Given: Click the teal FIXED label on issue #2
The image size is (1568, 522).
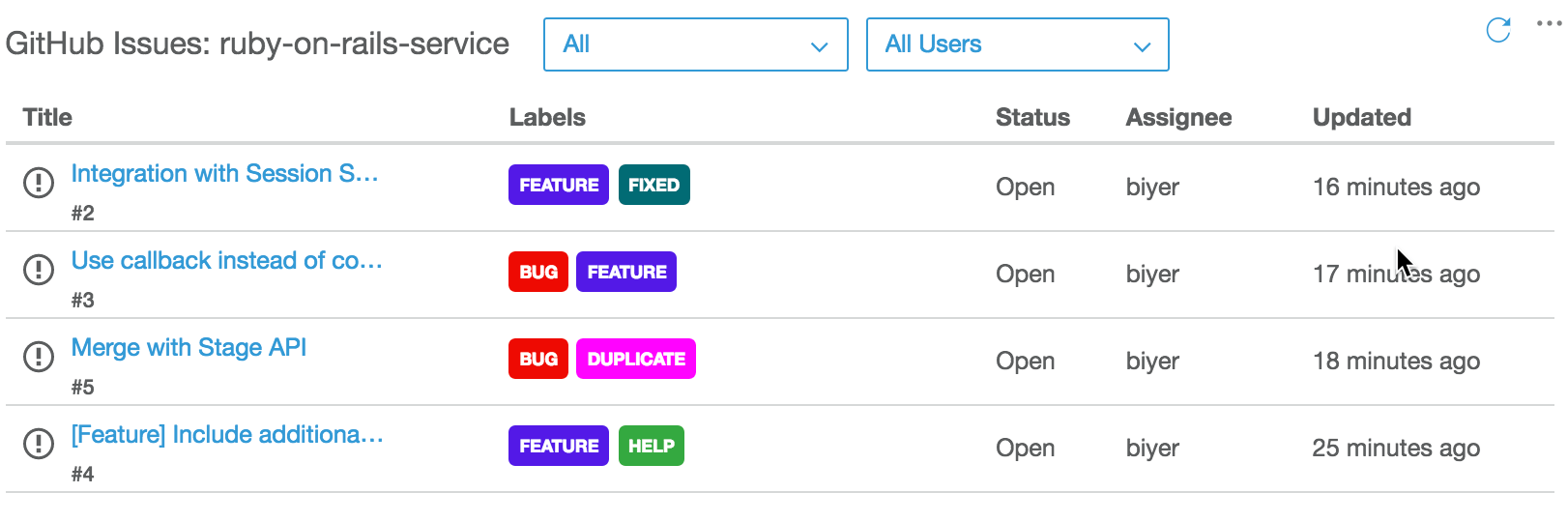Looking at the screenshot, I should click(x=653, y=185).
